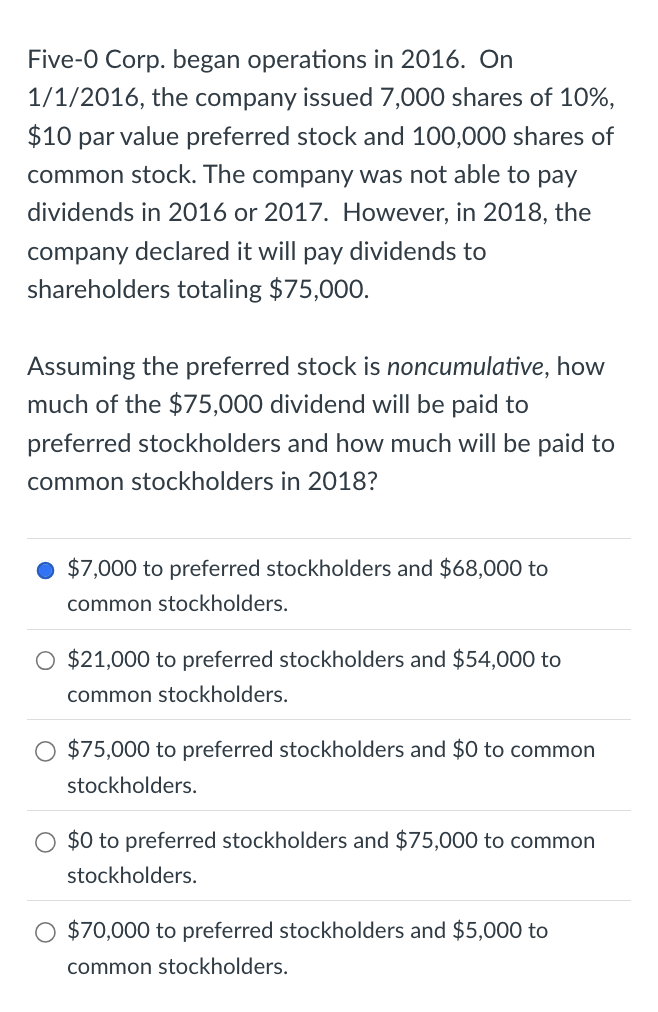The width and height of the screenshot is (658, 1012).
Task: Click the option stating $0 to common stockholders
Action: pos(330,750)
